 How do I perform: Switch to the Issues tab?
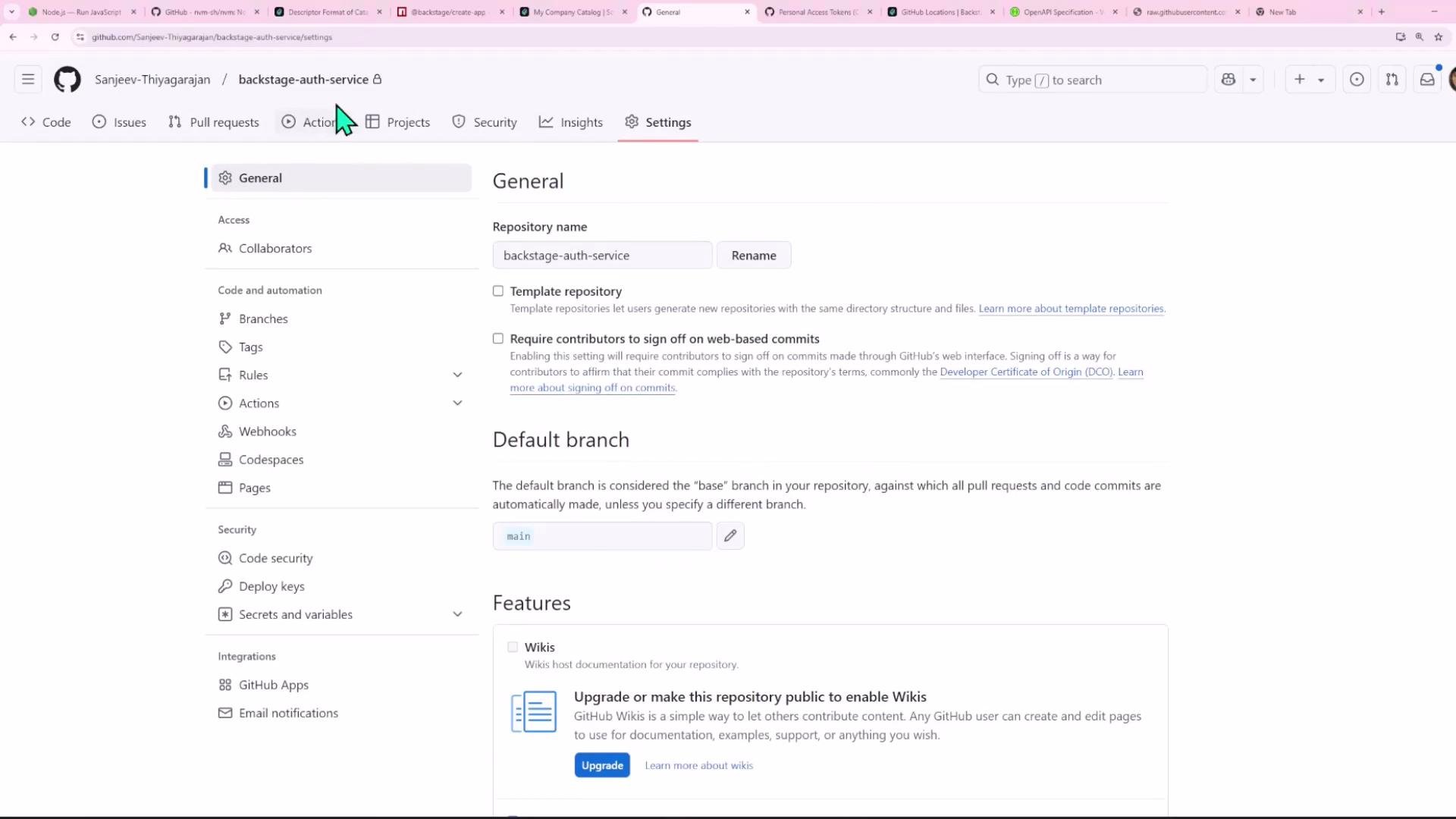coord(119,122)
